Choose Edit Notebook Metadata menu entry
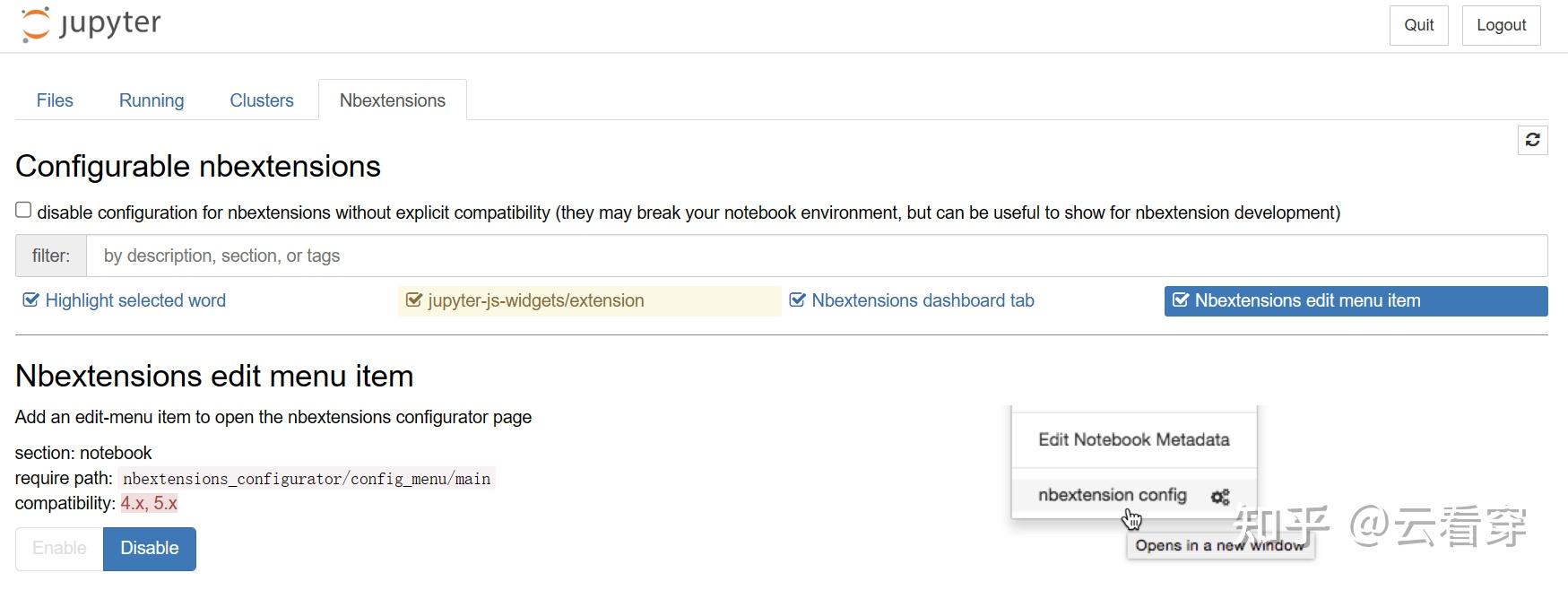The height and width of the screenshot is (590, 1568). pyautogui.click(x=1133, y=439)
